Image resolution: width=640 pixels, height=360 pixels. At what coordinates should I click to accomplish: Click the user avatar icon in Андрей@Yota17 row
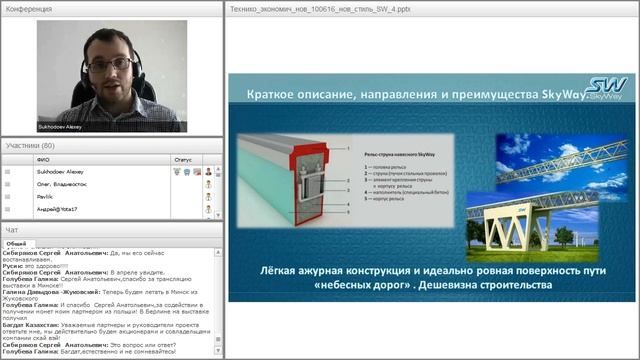(x=209, y=209)
